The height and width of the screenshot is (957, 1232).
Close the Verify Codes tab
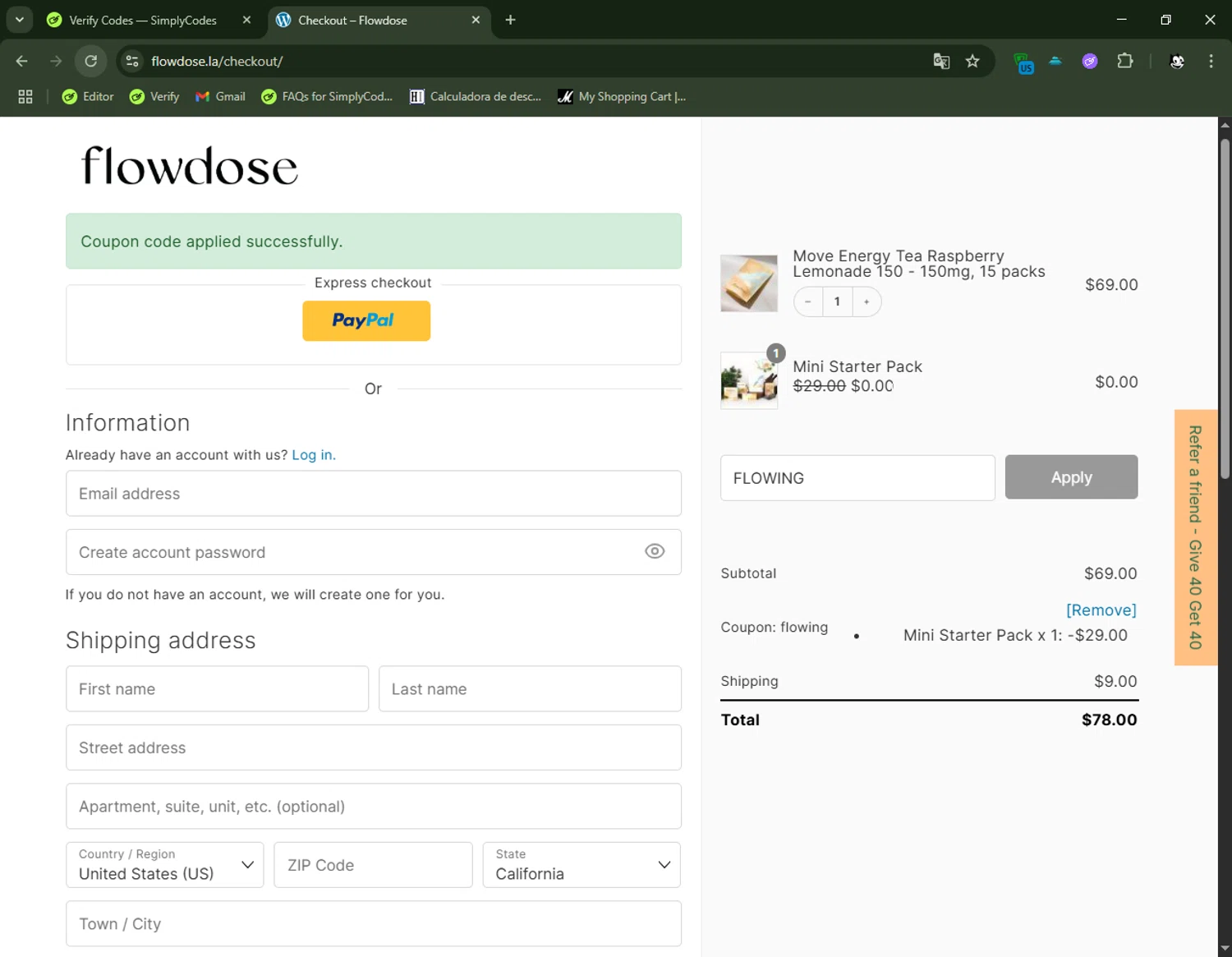click(x=246, y=20)
